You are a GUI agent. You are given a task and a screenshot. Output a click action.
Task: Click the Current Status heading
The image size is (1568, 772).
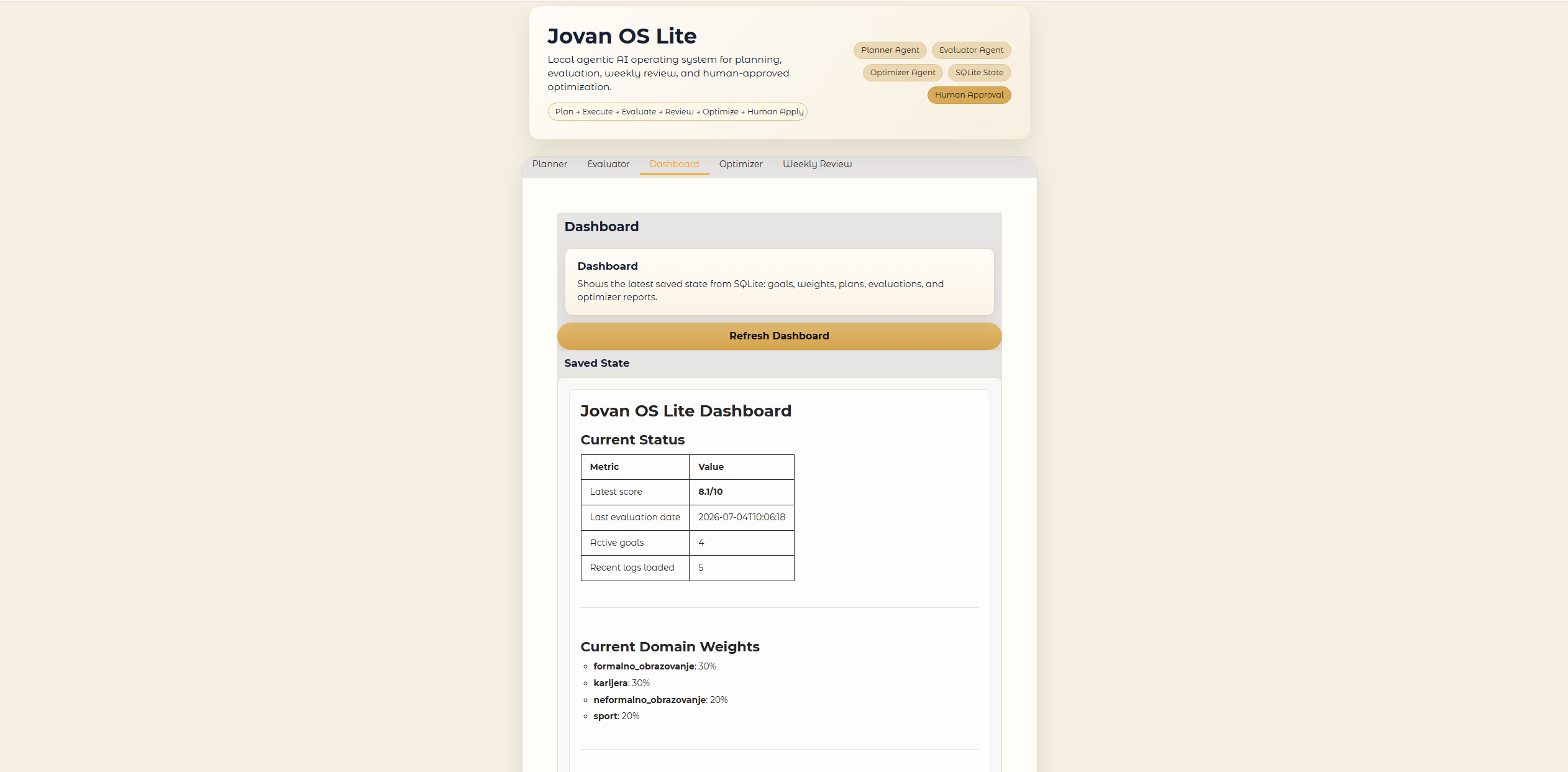point(632,440)
